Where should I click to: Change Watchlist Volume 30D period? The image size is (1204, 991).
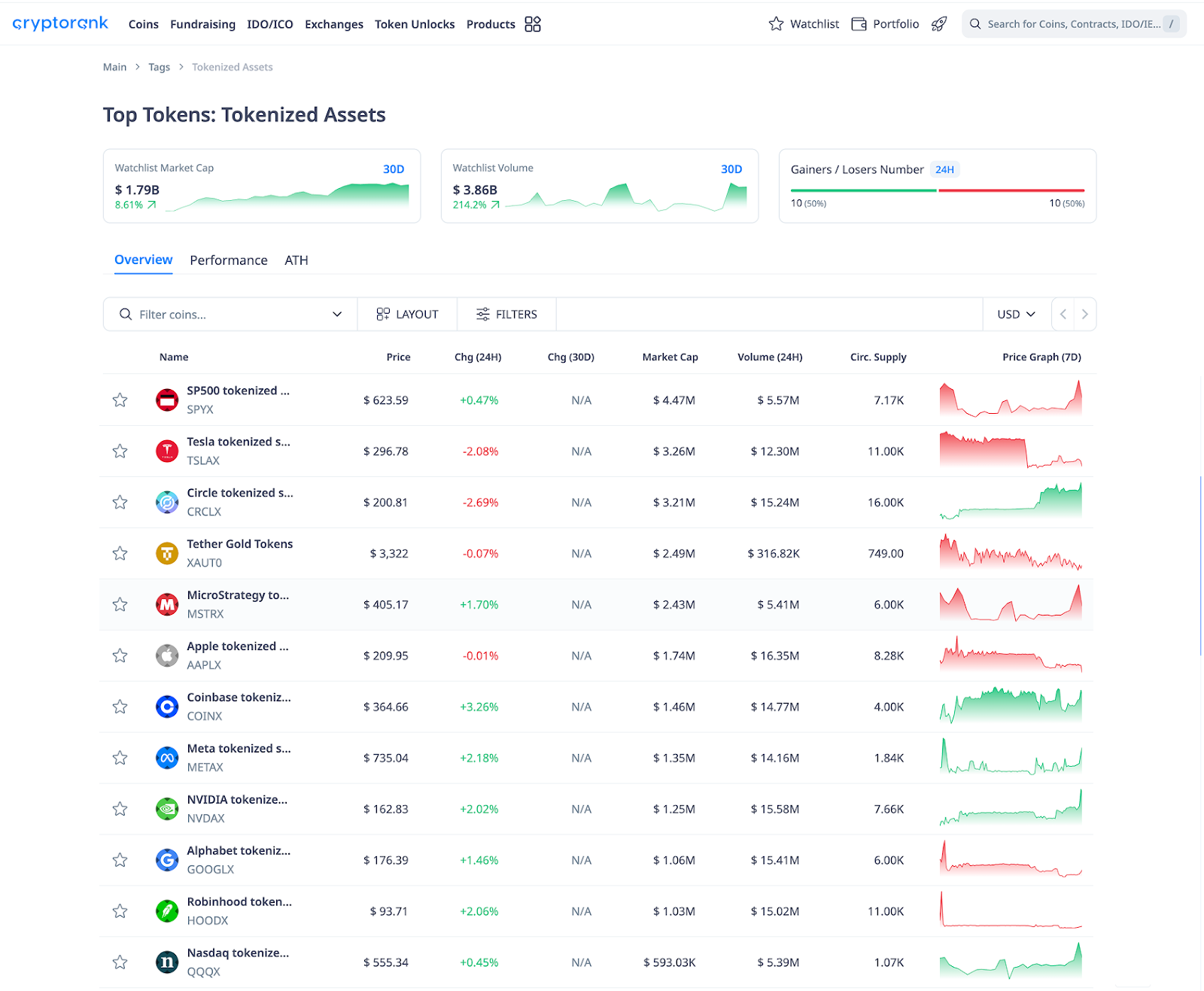(x=731, y=169)
